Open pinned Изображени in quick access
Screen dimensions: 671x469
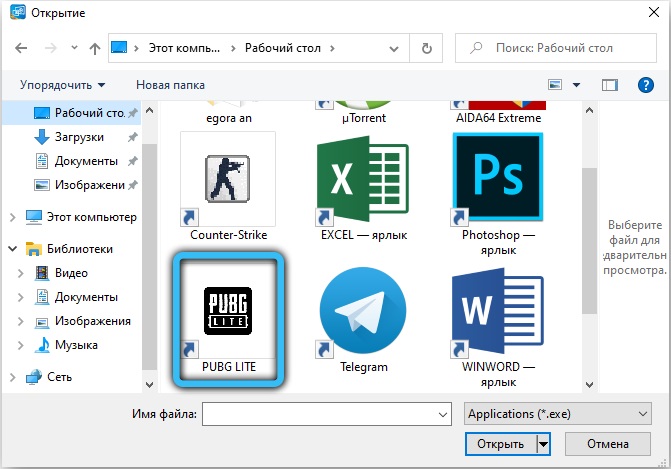click(72, 185)
